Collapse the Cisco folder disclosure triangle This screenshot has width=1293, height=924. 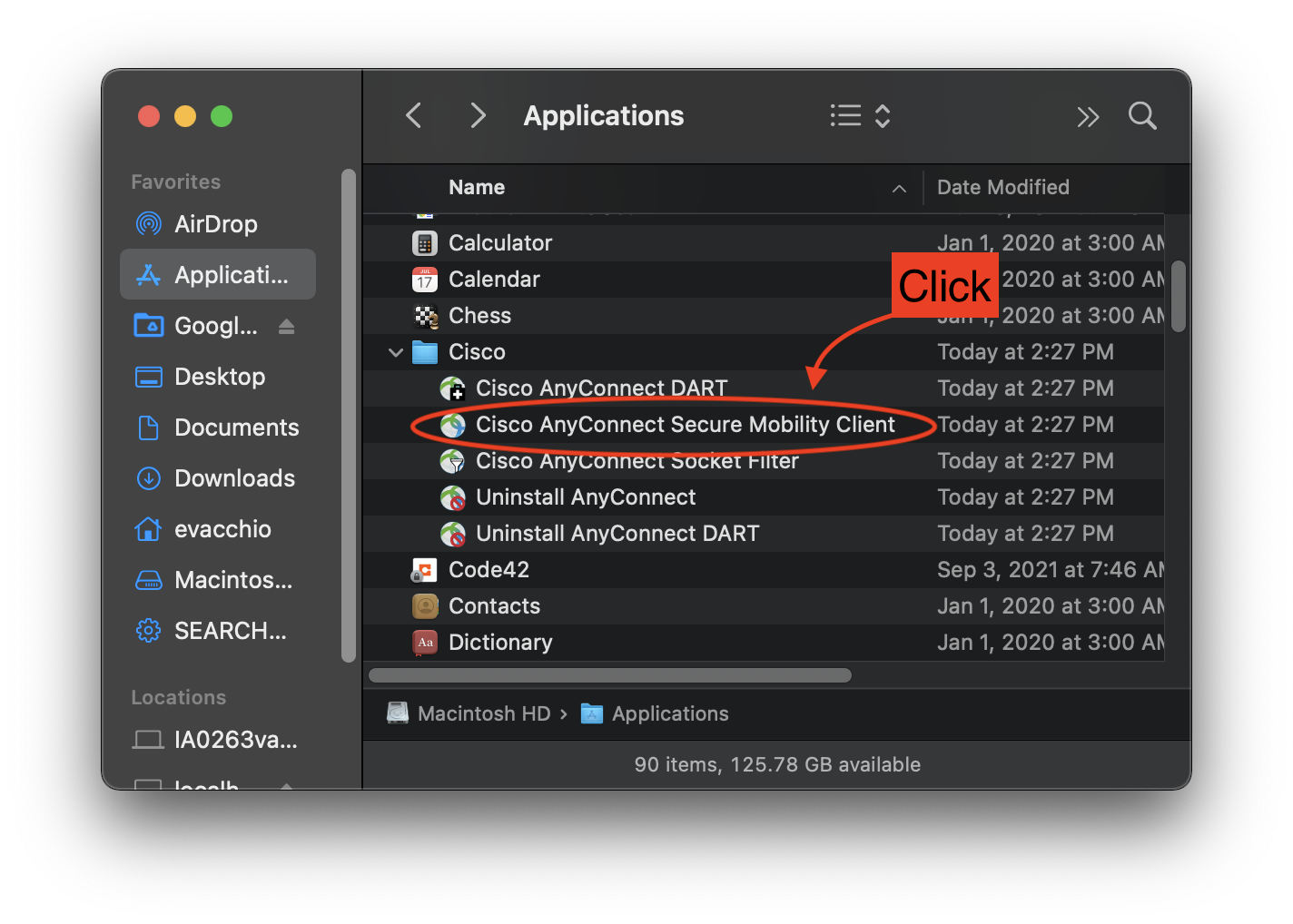click(395, 352)
